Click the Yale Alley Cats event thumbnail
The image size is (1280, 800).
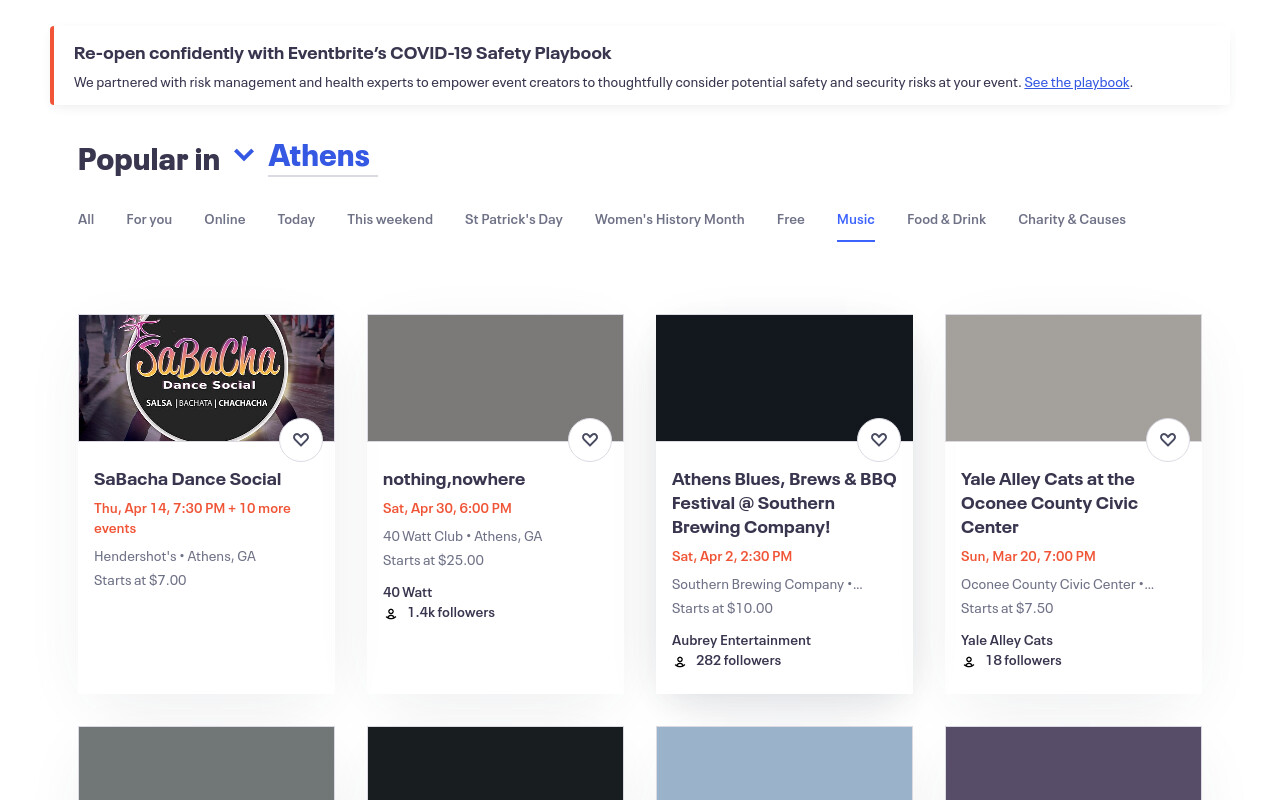[1073, 378]
